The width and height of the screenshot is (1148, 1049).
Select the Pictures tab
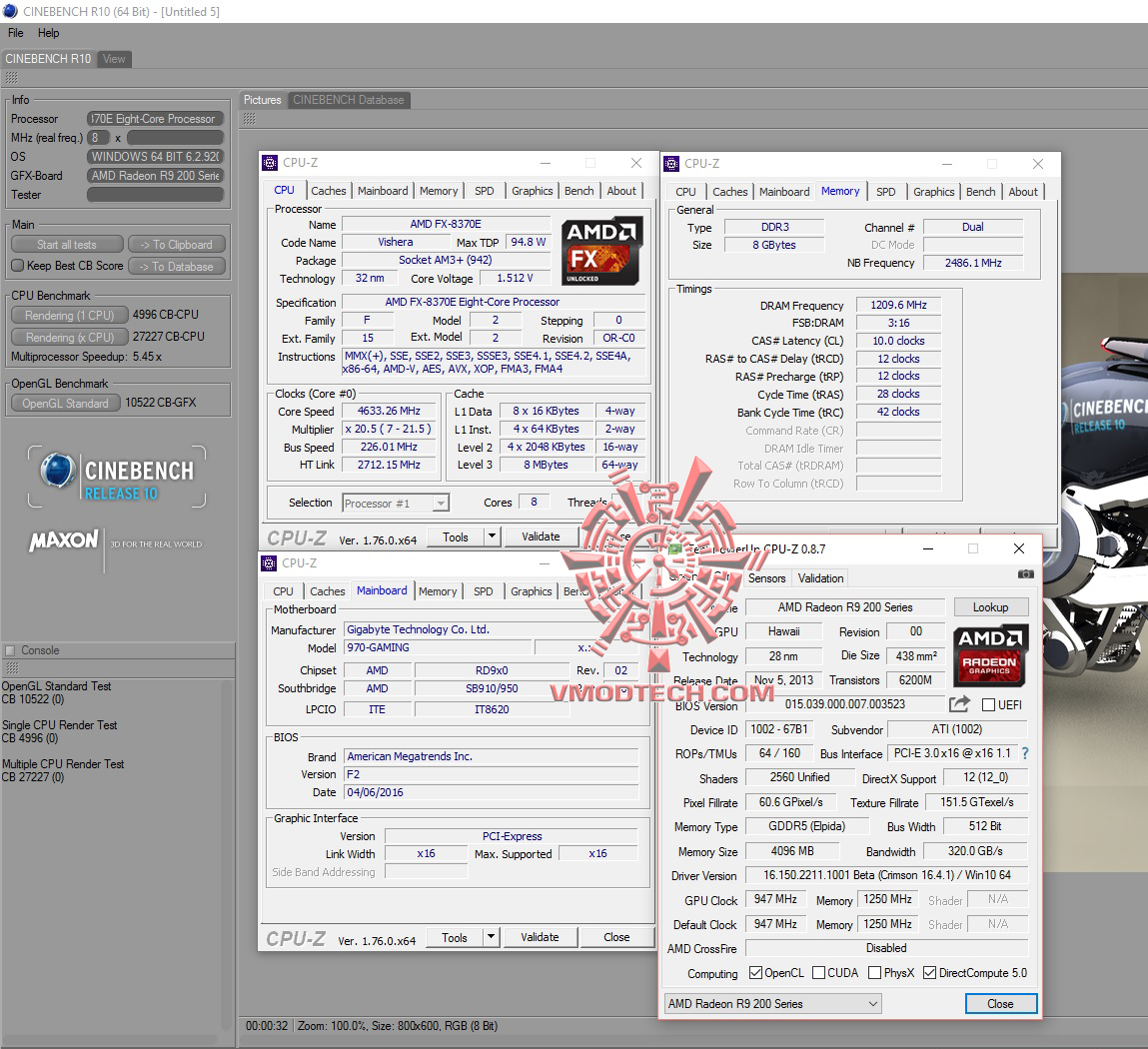[262, 100]
